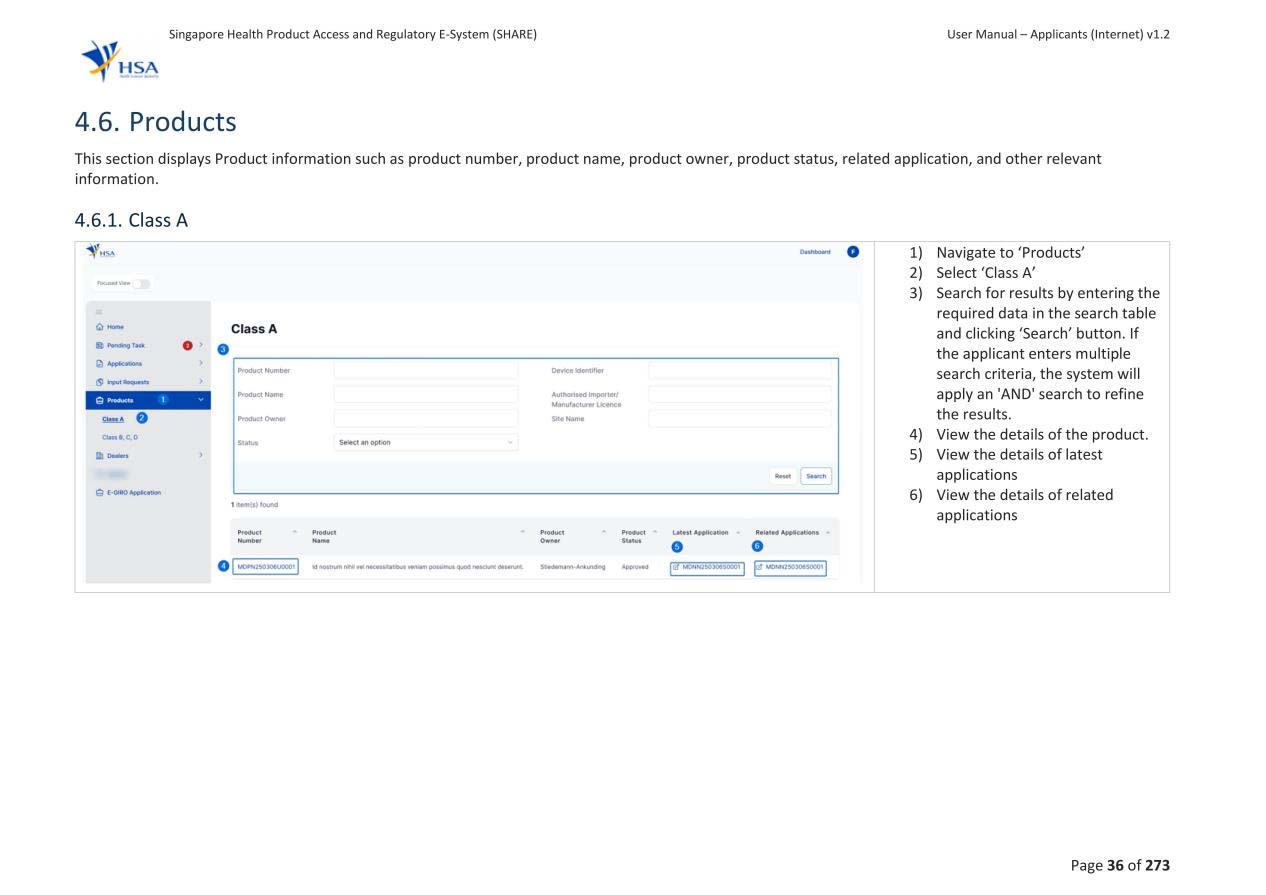Screen dimensions: 1266x895
Task: Click the Reset button
Action: pyautogui.click(x=782, y=476)
